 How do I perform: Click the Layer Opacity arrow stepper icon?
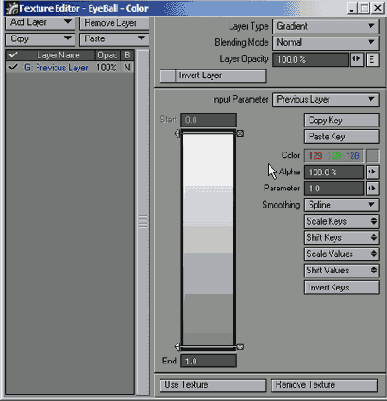pos(357,59)
